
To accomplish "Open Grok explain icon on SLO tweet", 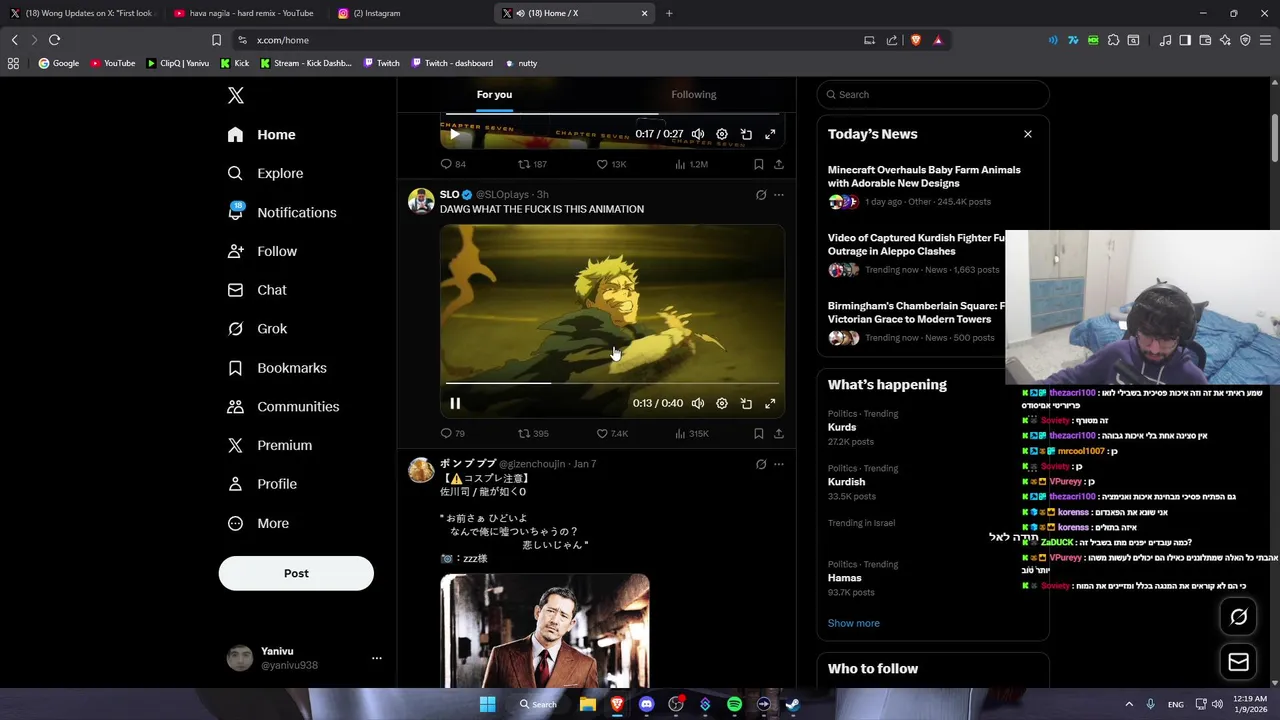I will [761, 195].
